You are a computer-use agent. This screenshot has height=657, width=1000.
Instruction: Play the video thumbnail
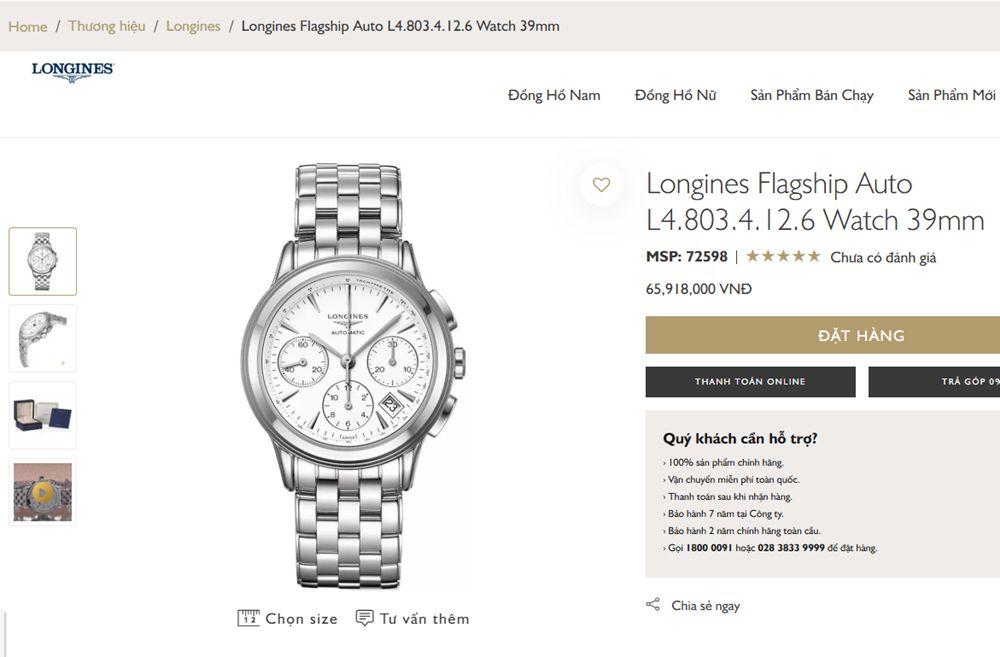pos(43,492)
